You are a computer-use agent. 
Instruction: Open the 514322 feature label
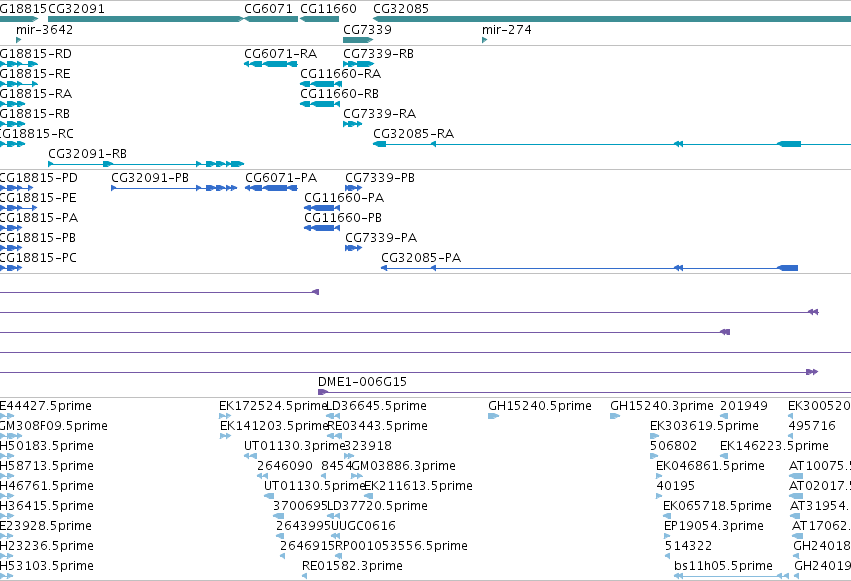coord(689,546)
